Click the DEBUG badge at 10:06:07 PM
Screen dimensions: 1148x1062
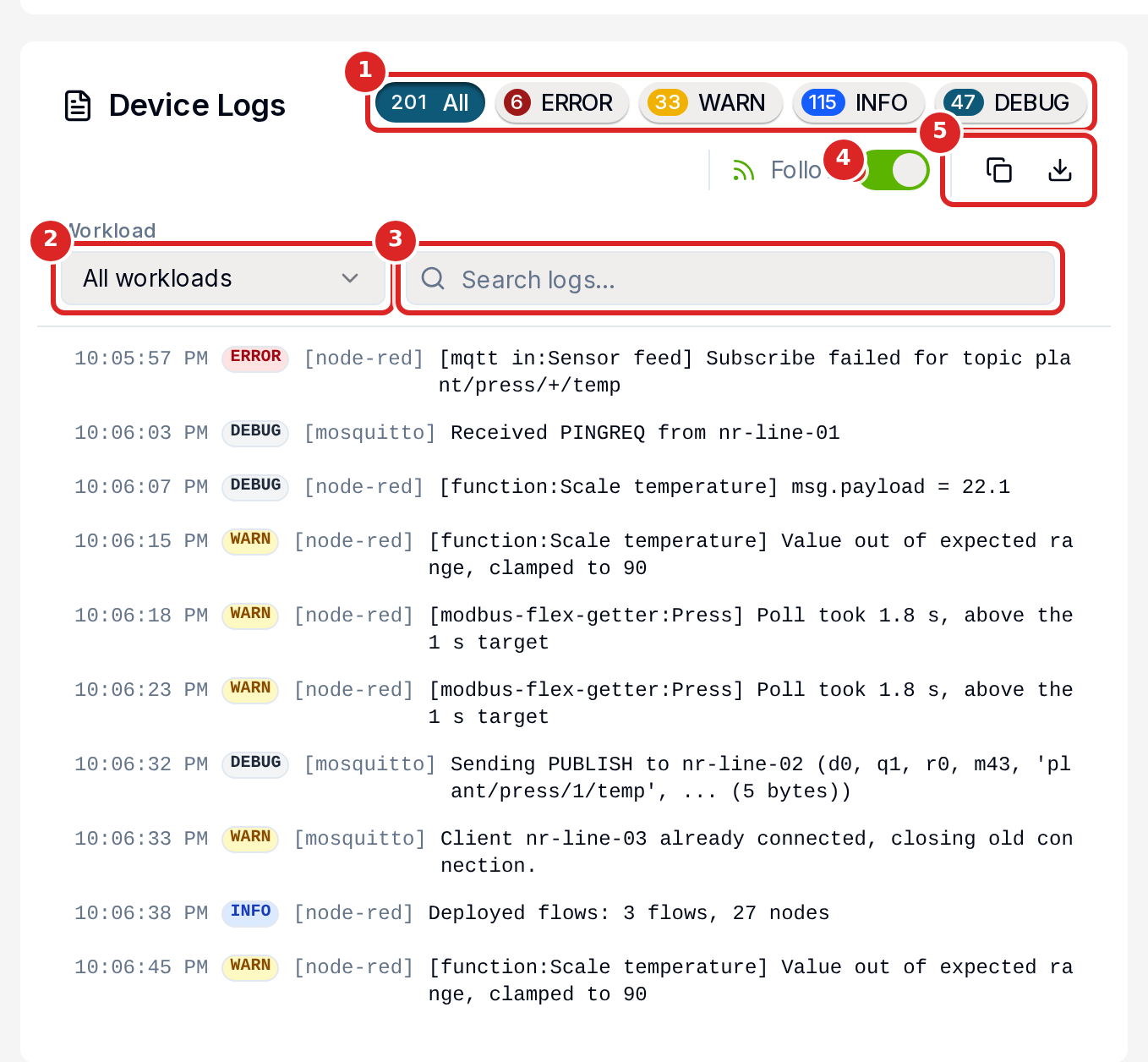coord(255,485)
